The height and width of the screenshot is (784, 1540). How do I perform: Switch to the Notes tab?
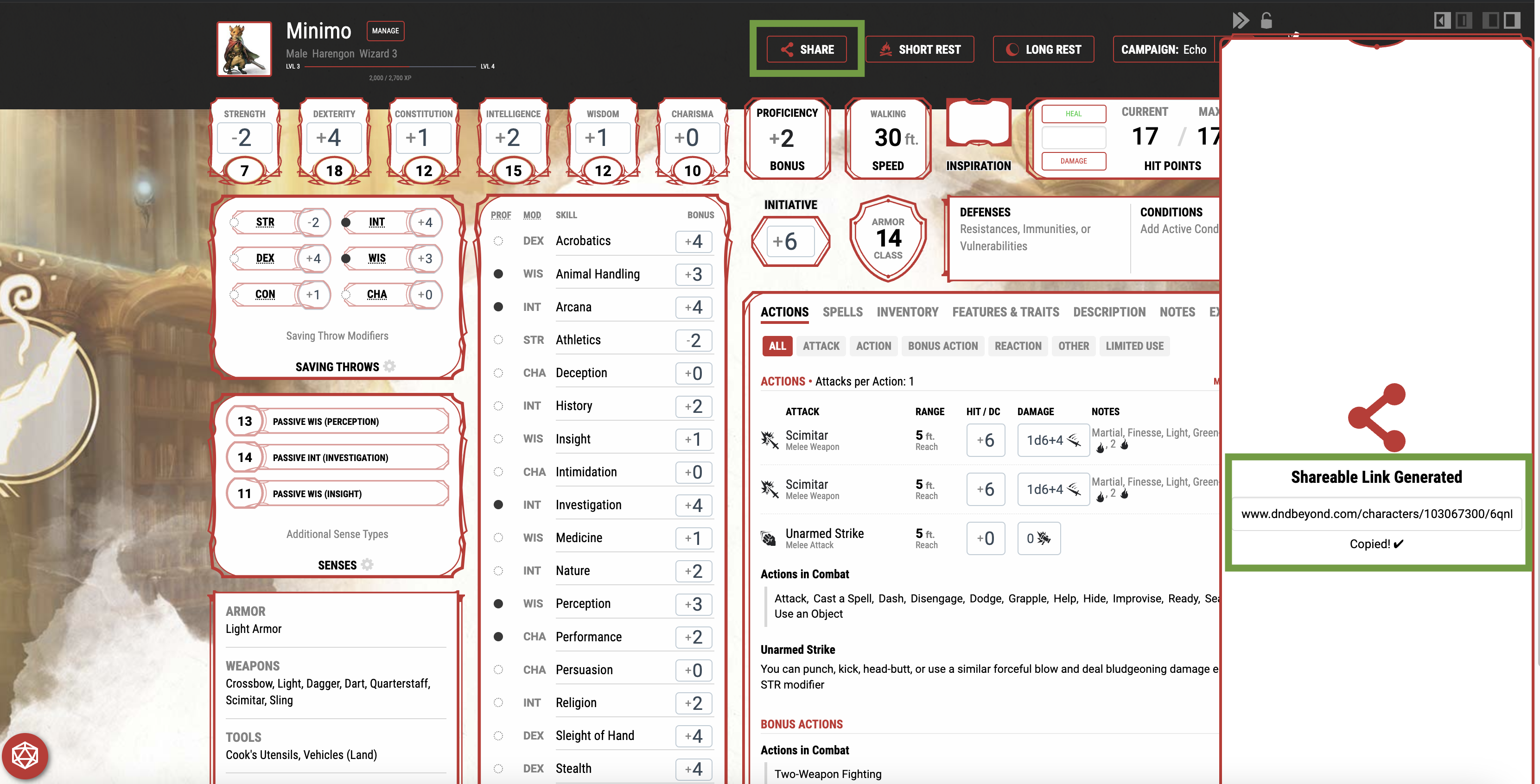point(1177,312)
